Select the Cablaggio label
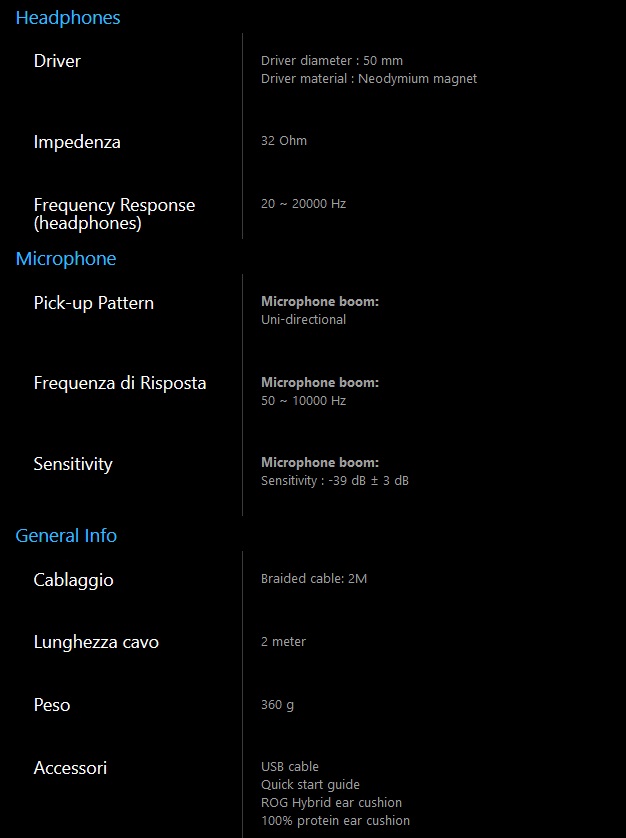This screenshot has height=838, width=626. [74, 580]
